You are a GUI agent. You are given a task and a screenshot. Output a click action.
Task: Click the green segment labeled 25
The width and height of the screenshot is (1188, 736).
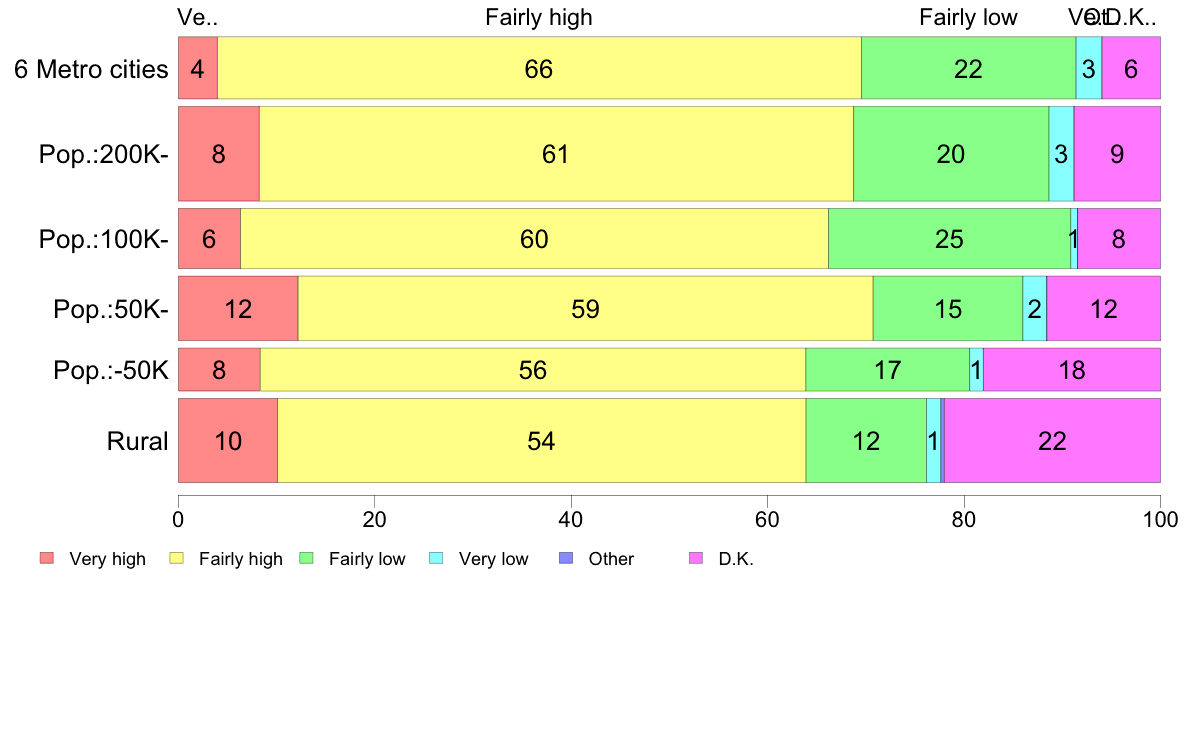(x=949, y=239)
